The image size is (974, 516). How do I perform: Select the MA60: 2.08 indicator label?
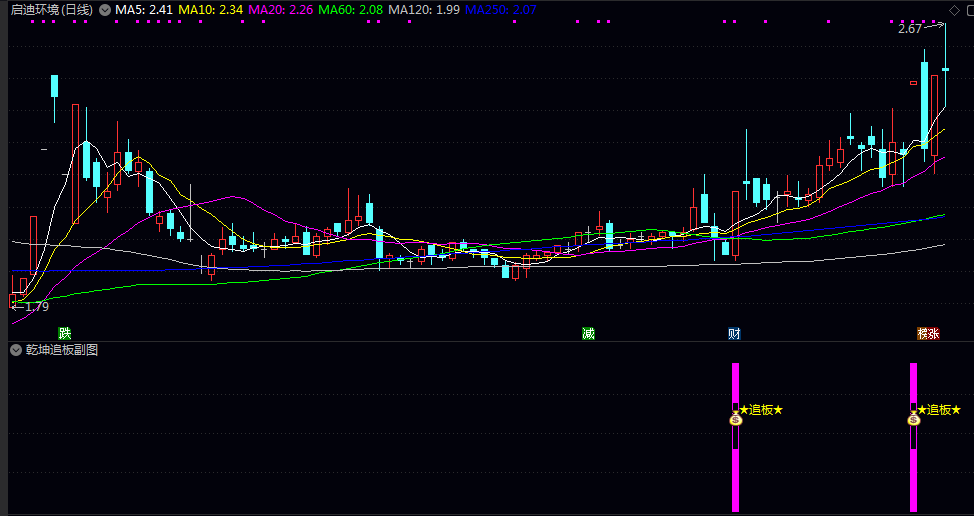click(x=350, y=10)
